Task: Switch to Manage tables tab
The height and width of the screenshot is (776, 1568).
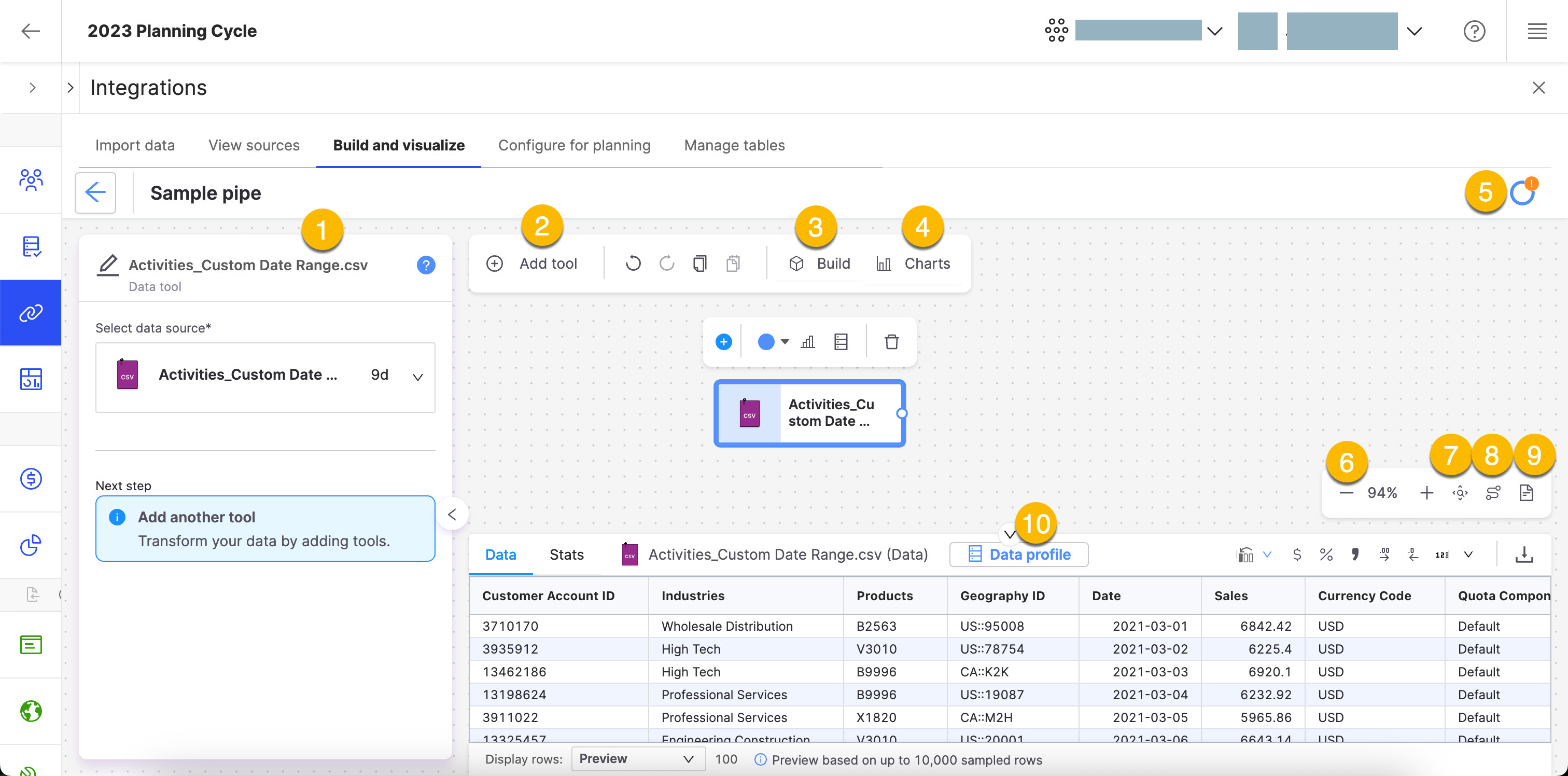Action: coord(734,146)
